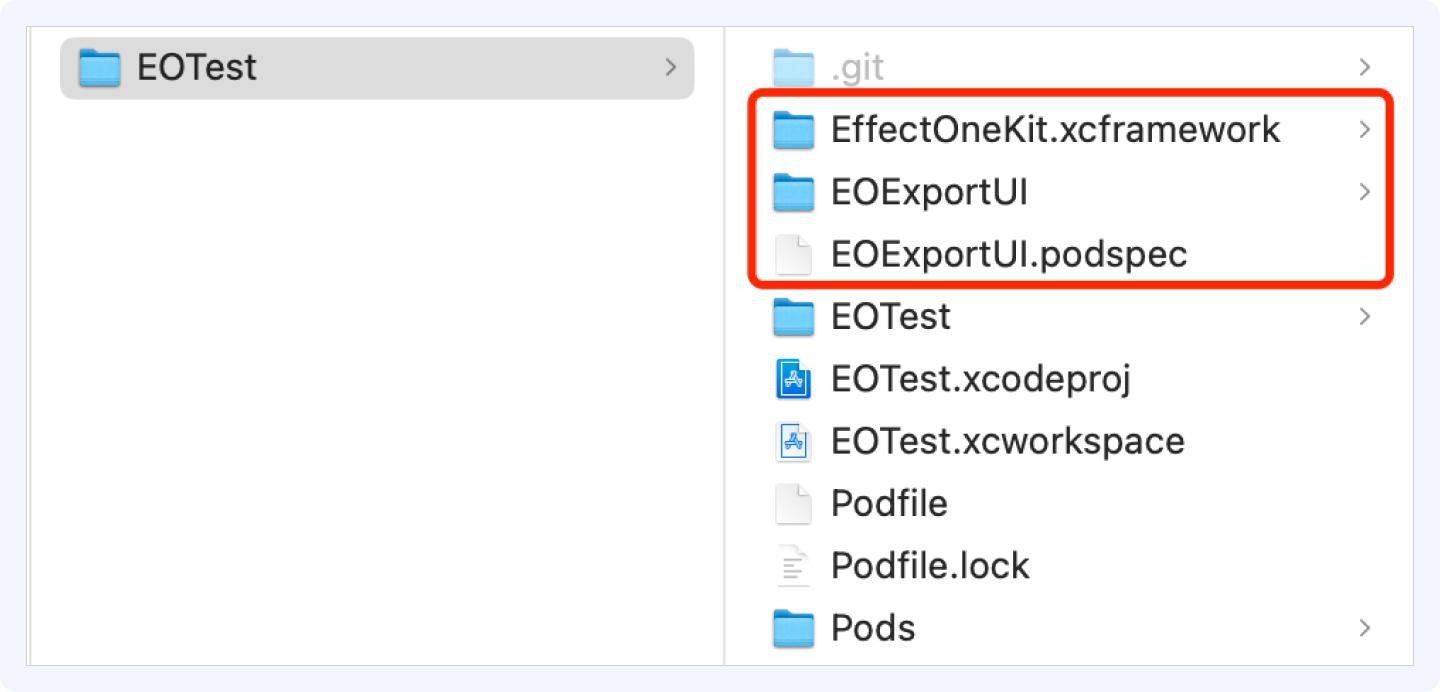Click the EOExportUI folder icon
1440x692 pixels.
point(794,192)
